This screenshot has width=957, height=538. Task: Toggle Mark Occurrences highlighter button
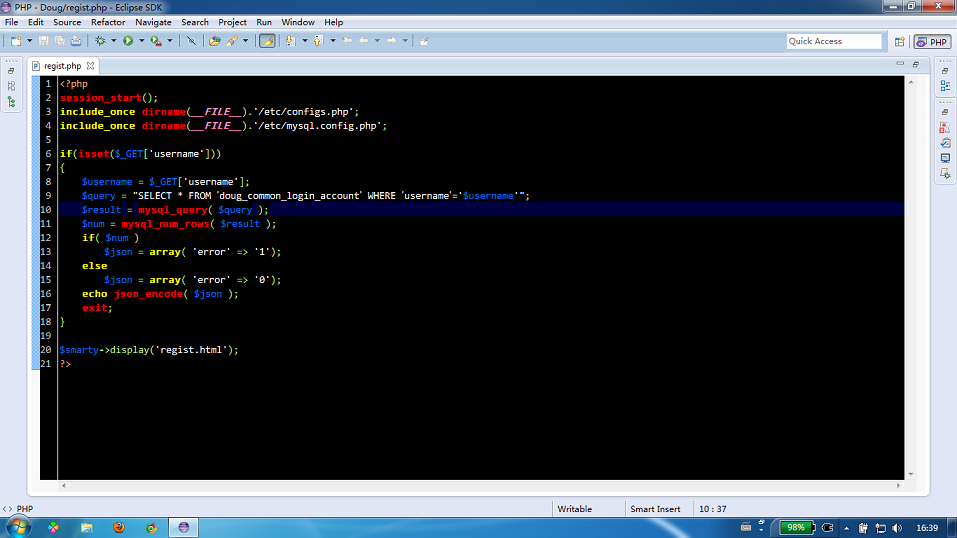[x=267, y=41]
